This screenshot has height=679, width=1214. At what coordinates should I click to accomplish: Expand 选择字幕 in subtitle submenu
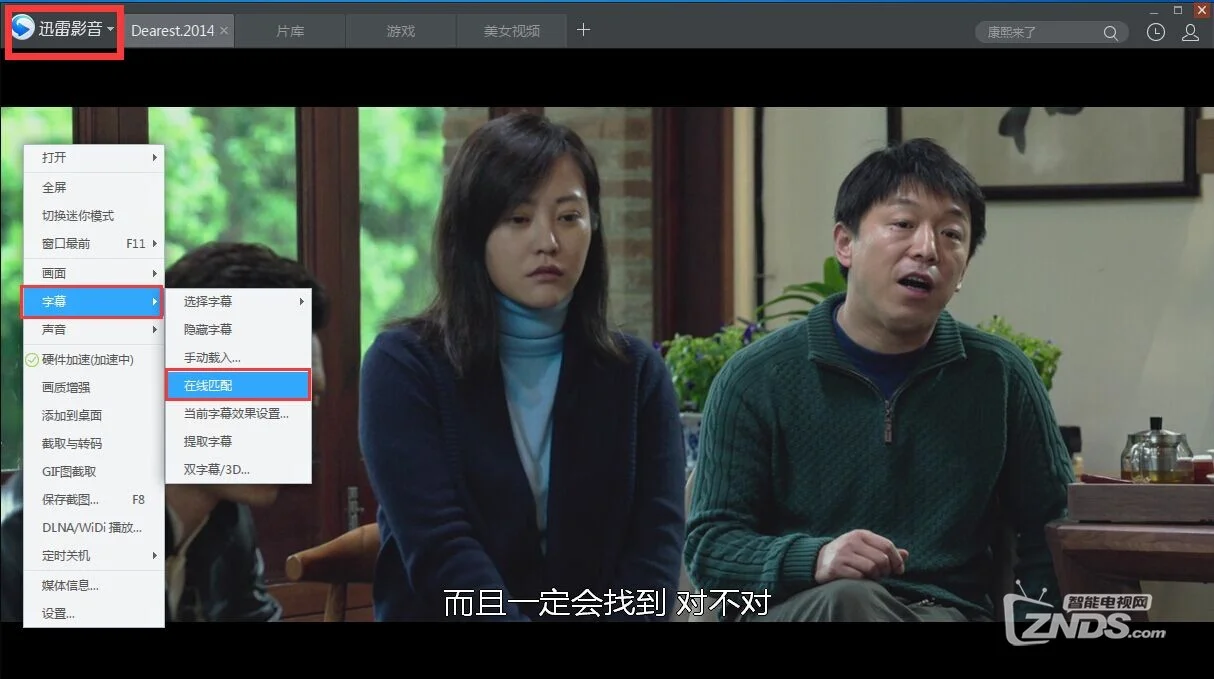pyautogui.click(x=238, y=301)
